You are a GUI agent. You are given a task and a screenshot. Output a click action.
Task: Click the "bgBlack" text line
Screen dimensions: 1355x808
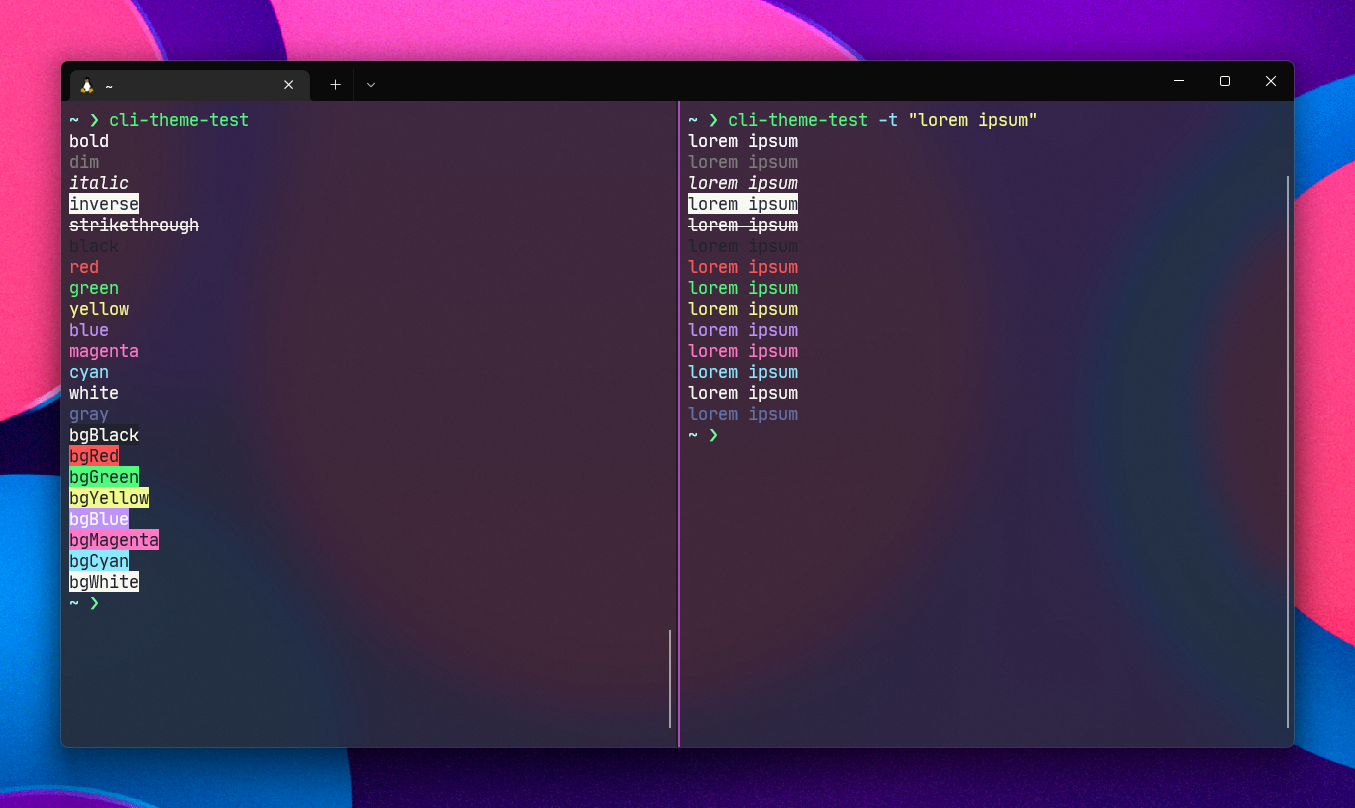tap(104, 435)
